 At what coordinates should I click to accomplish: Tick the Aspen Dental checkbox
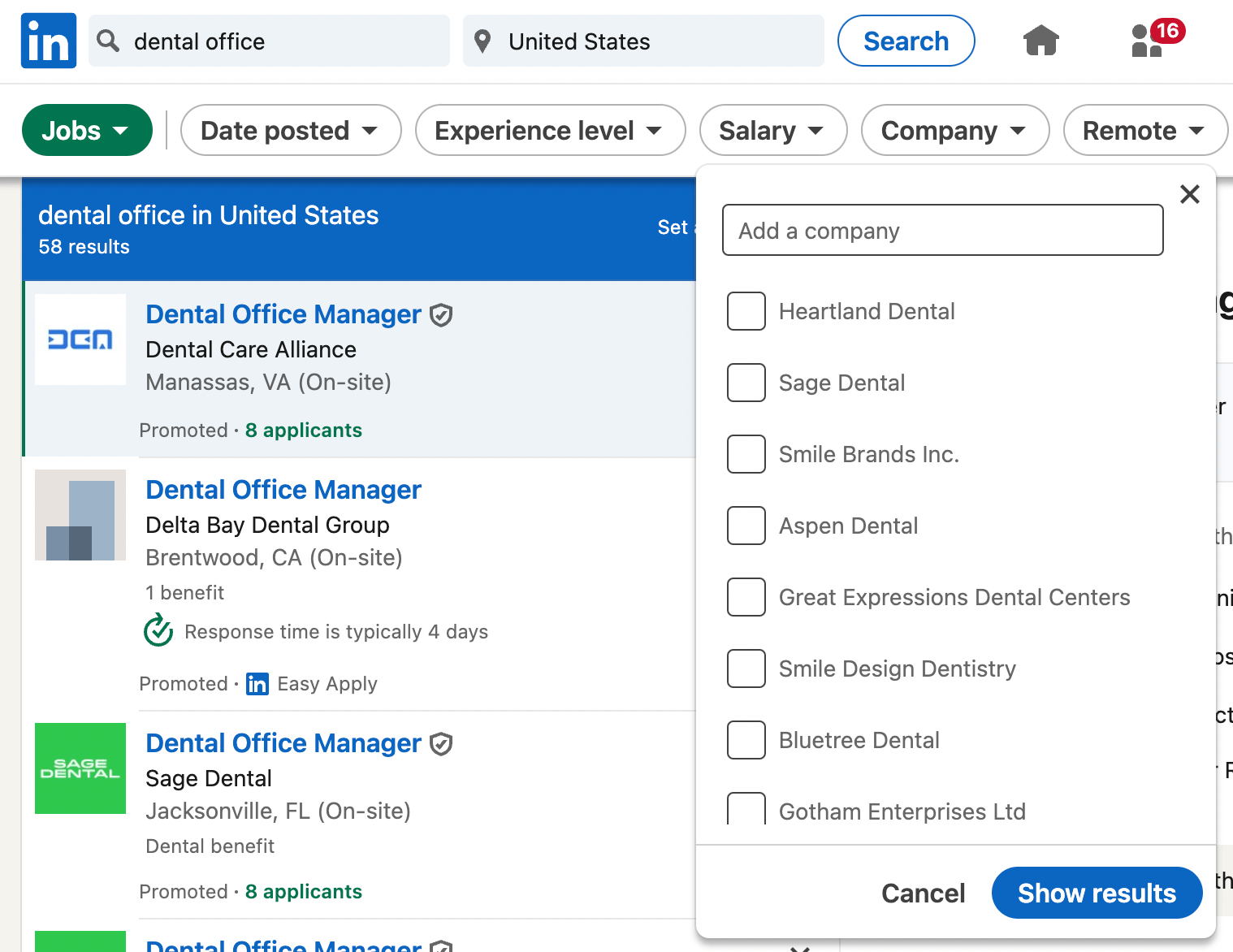click(x=746, y=526)
